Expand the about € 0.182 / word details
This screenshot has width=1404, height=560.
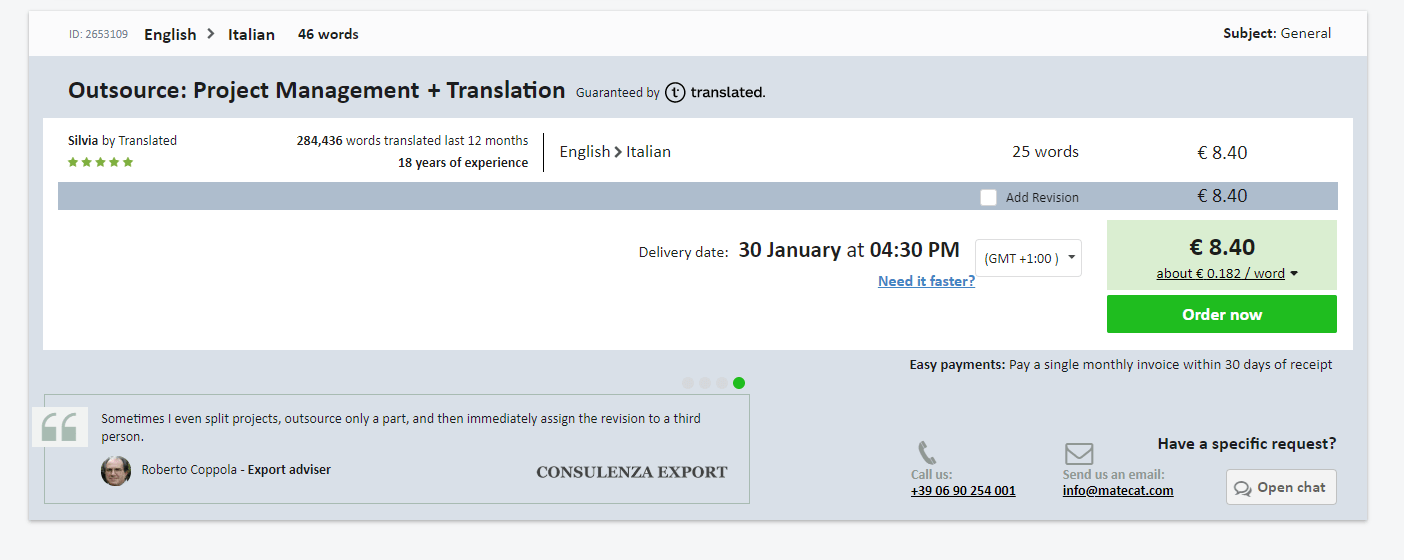[1227, 273]
